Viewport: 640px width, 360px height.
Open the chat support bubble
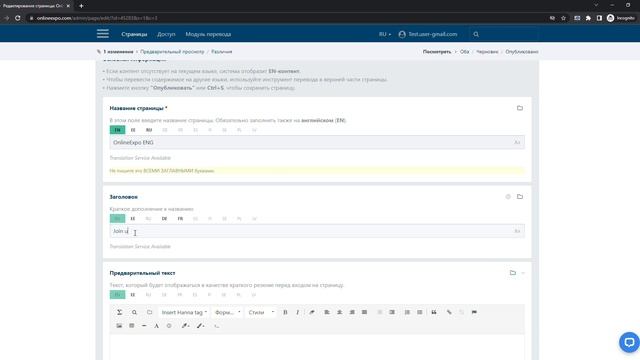(x=629, y=342)
